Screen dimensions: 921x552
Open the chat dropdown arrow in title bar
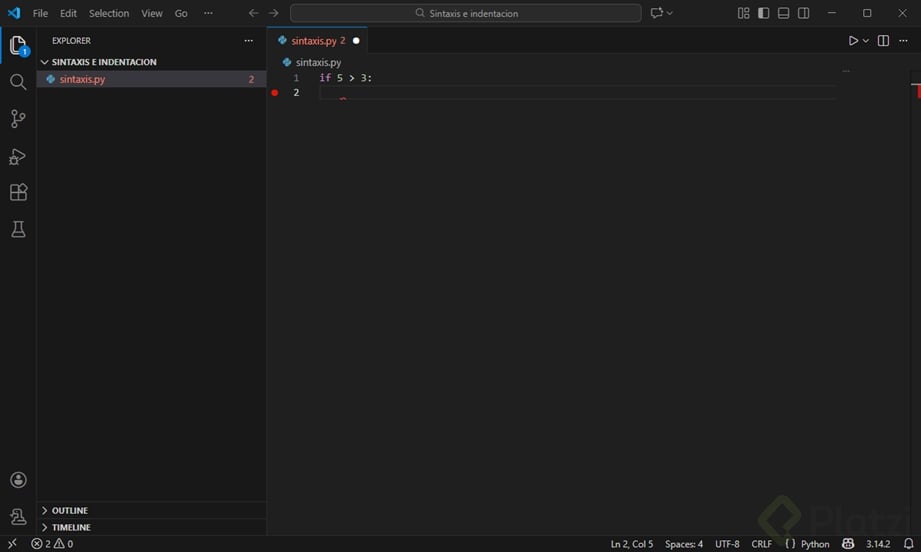pyautogui.click(x=670, y=13)
